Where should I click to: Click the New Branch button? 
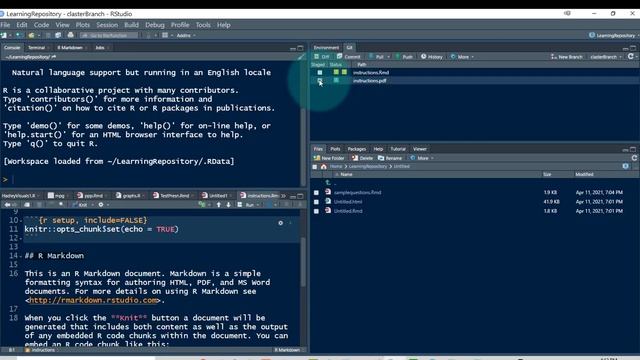click(567, 57)
